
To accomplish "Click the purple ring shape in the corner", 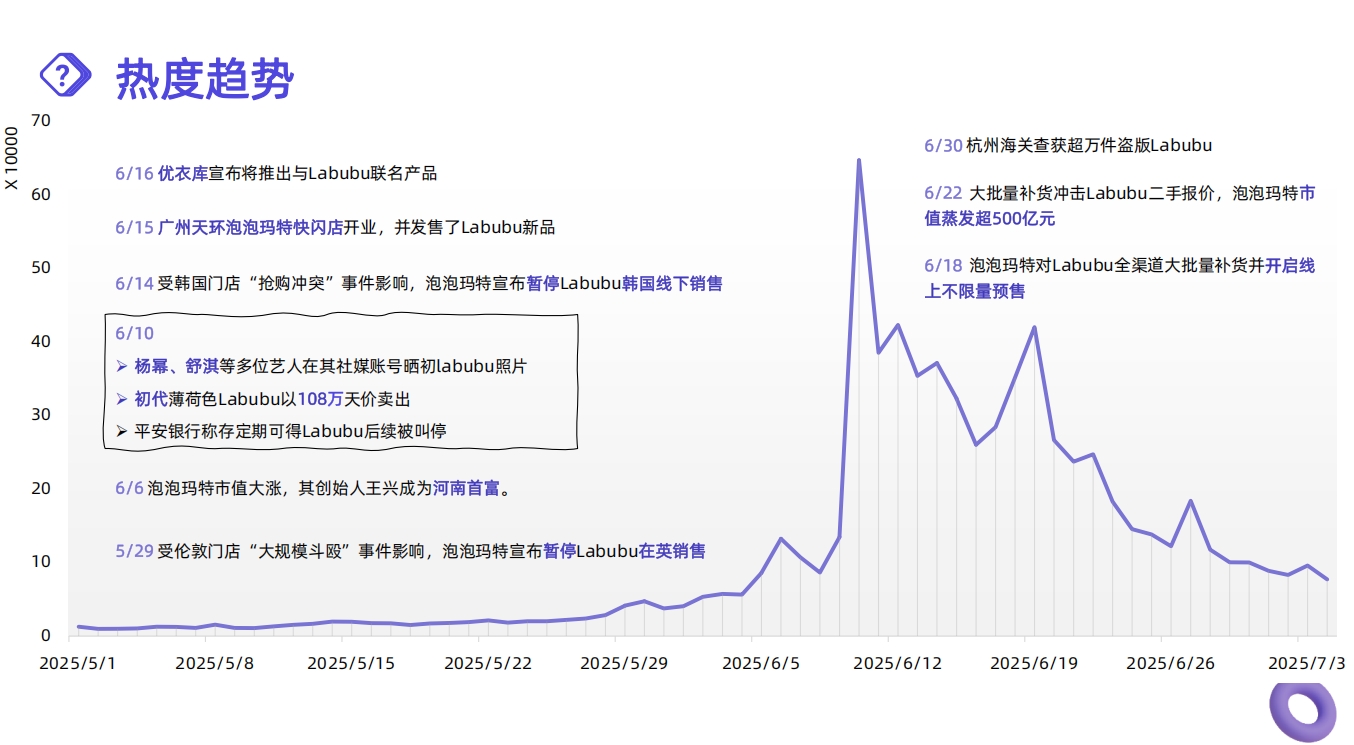I will pos(1302,713).
